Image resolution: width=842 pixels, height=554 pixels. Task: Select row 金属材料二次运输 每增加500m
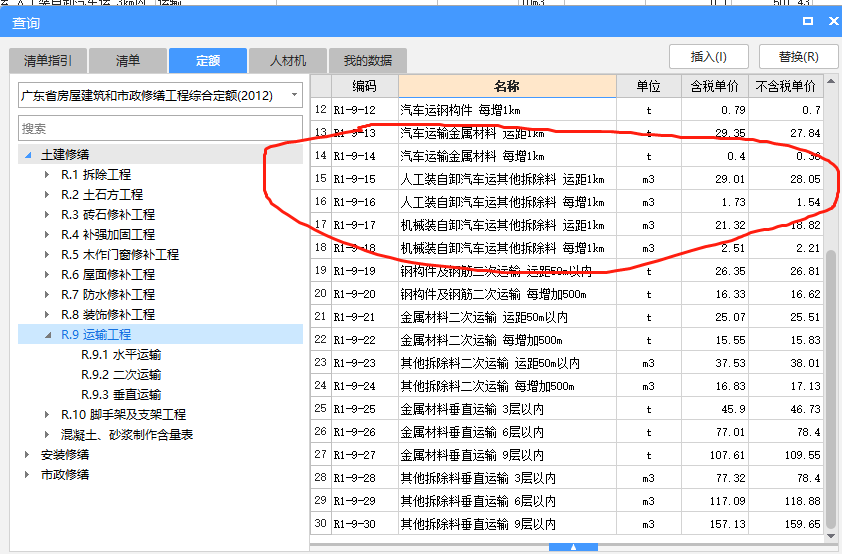482,340
